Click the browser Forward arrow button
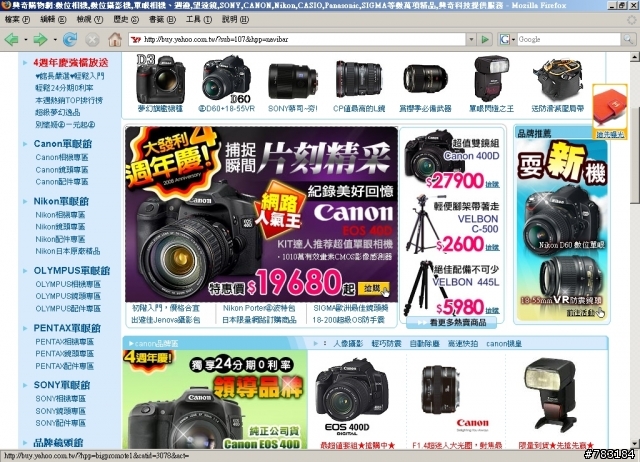 tap(40, 40)
